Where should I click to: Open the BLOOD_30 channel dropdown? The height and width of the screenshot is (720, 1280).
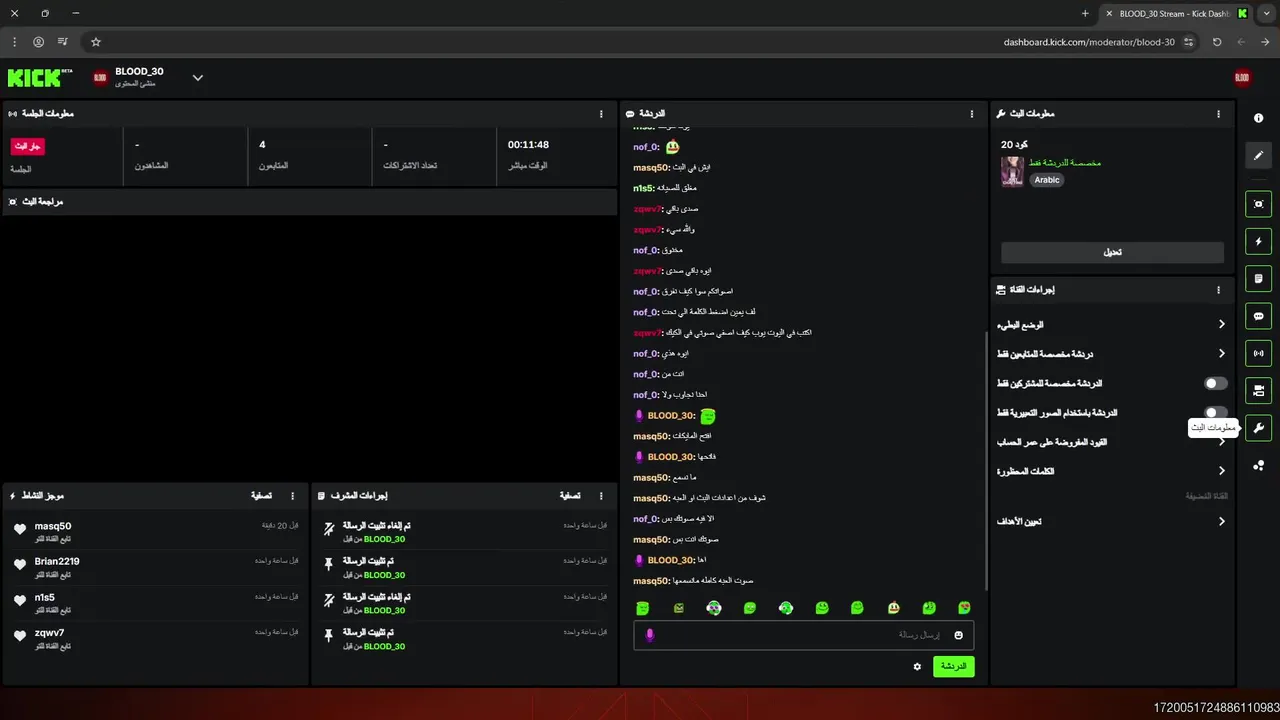pyautogui.click(x=197, y=77)
